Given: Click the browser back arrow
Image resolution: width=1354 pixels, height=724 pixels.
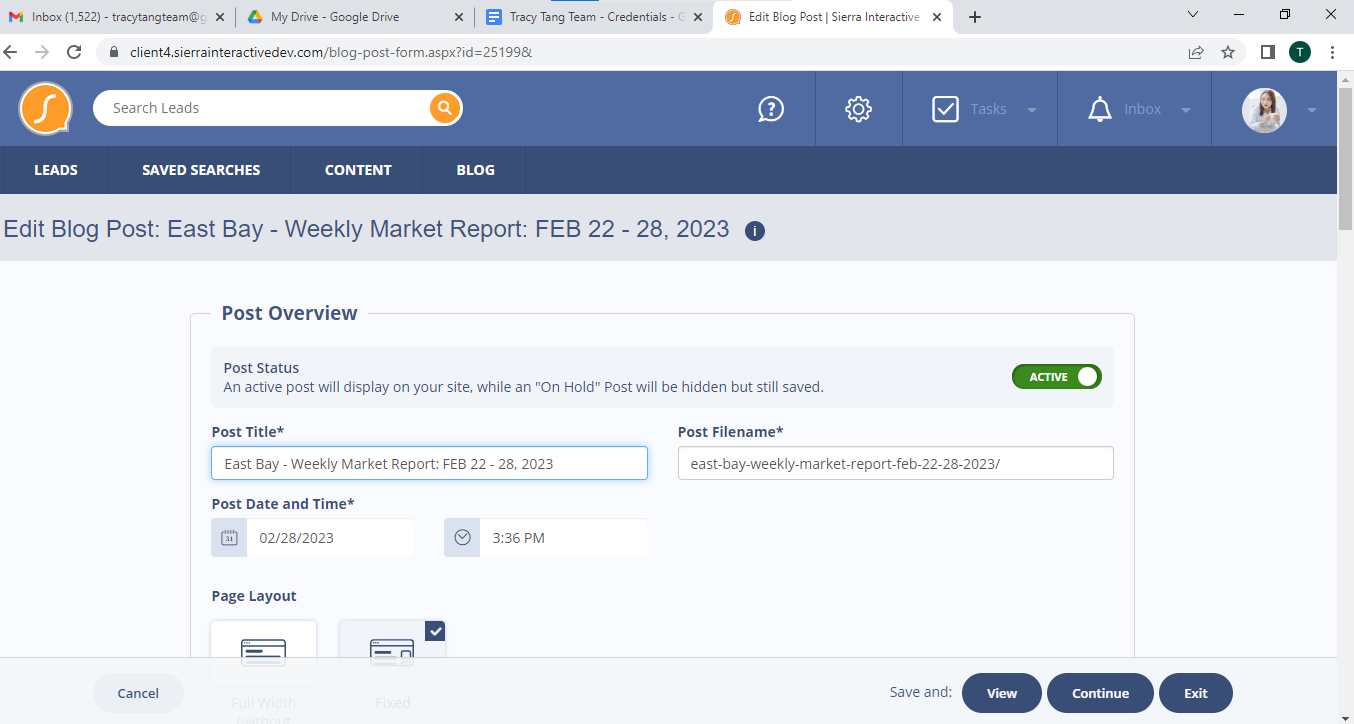Looking at the screenshot, I should tap(12, 52).
